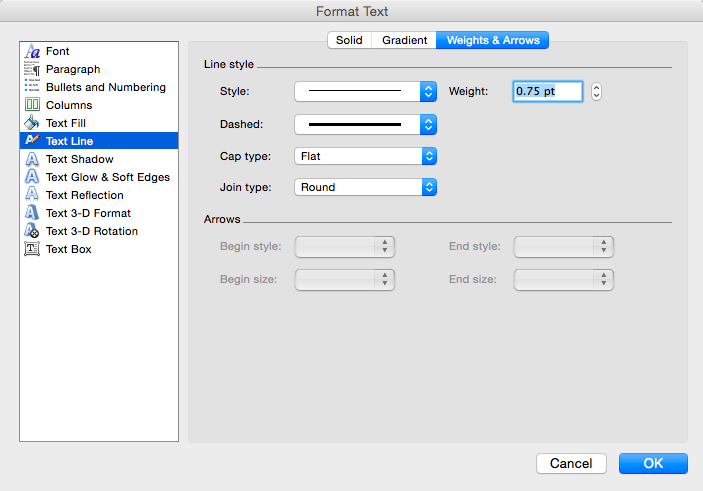Switch to the Solid tab
The image size is (703, 491).
click(349, 40)
